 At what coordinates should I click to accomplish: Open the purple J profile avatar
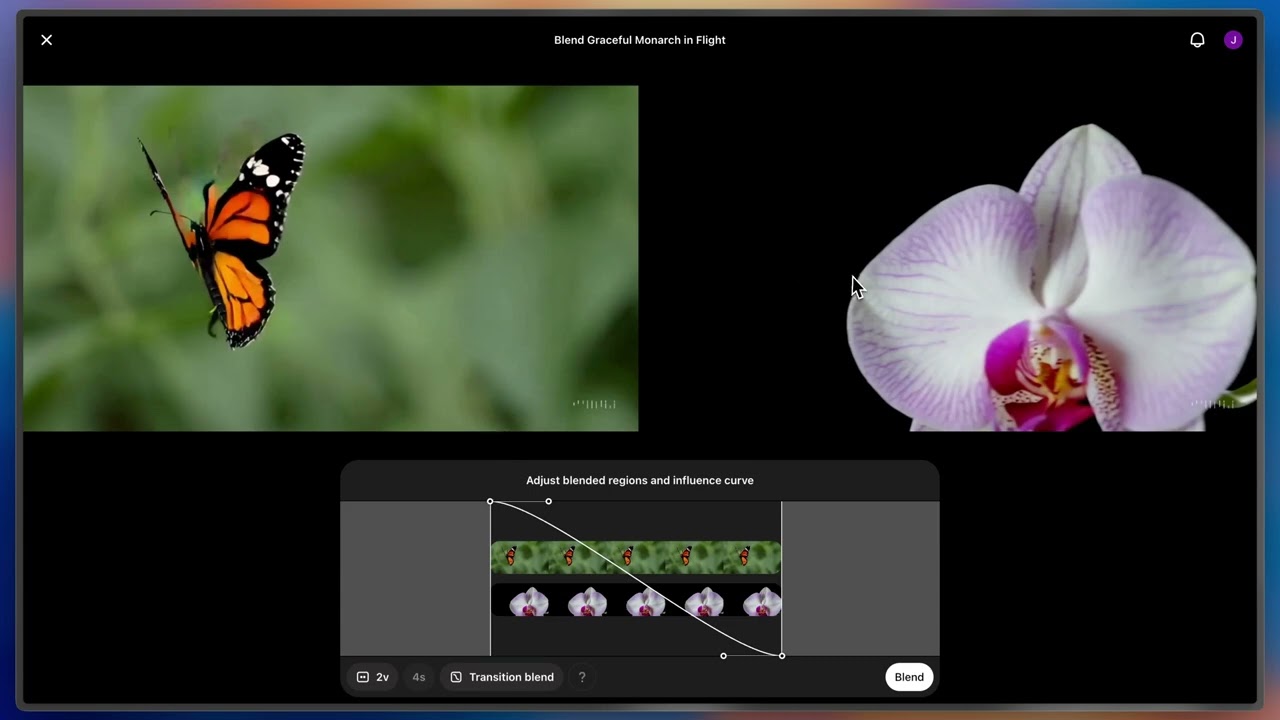[1233, 40]
